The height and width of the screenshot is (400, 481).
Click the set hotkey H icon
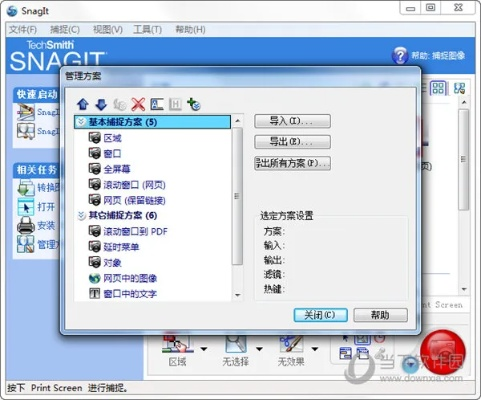(x=175, y=104)
